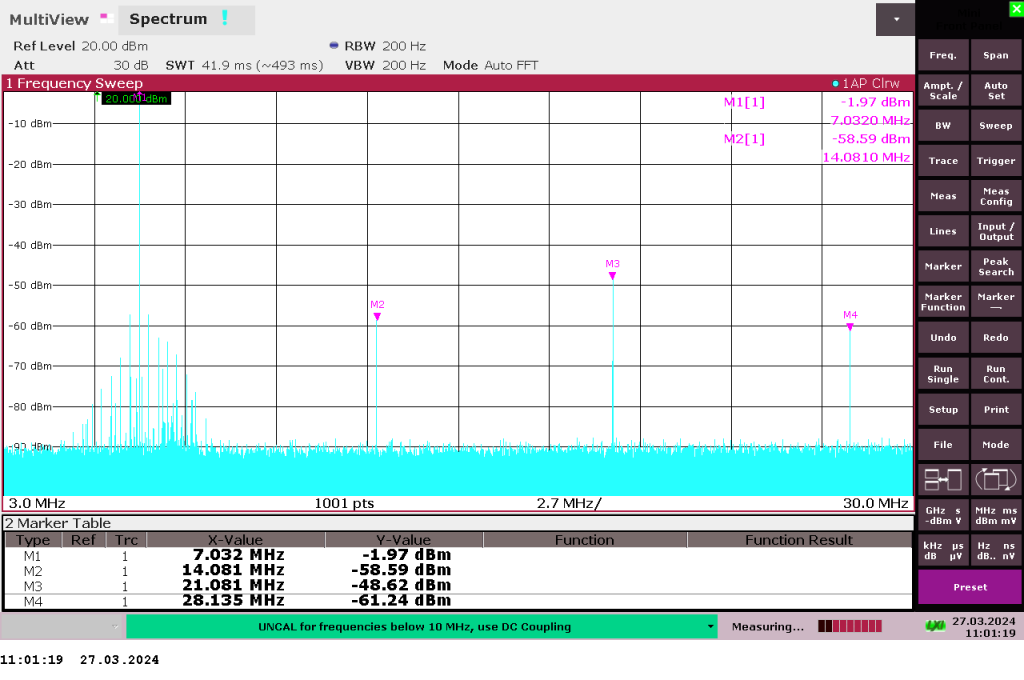
Task: Click the VBW 200 Hz setting
Action: 385,65
